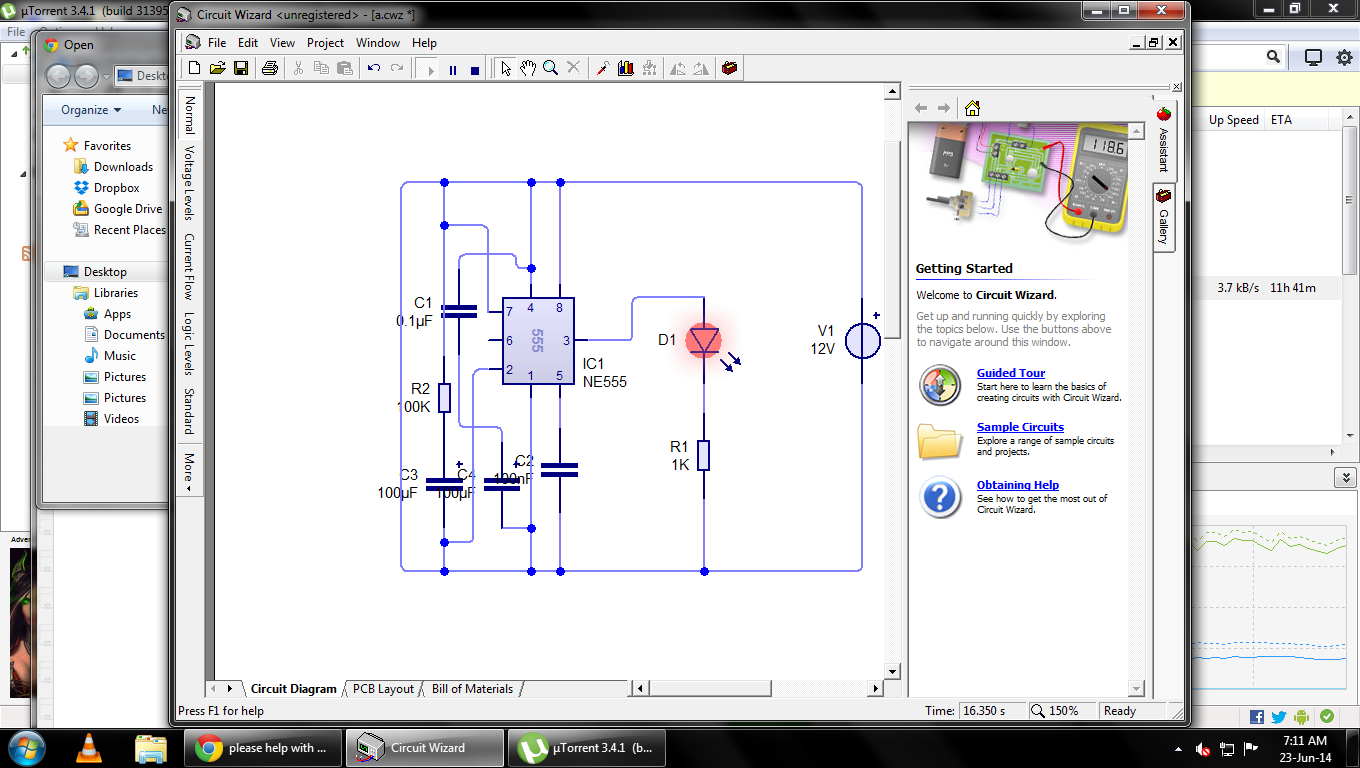Click the canvas vertical scrollbar down arrow

coord(892,671)
